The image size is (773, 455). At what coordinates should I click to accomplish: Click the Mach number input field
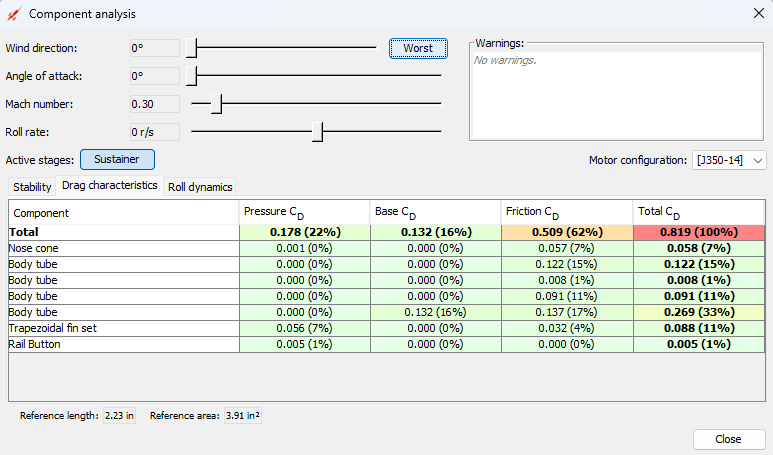pos(155,104)
